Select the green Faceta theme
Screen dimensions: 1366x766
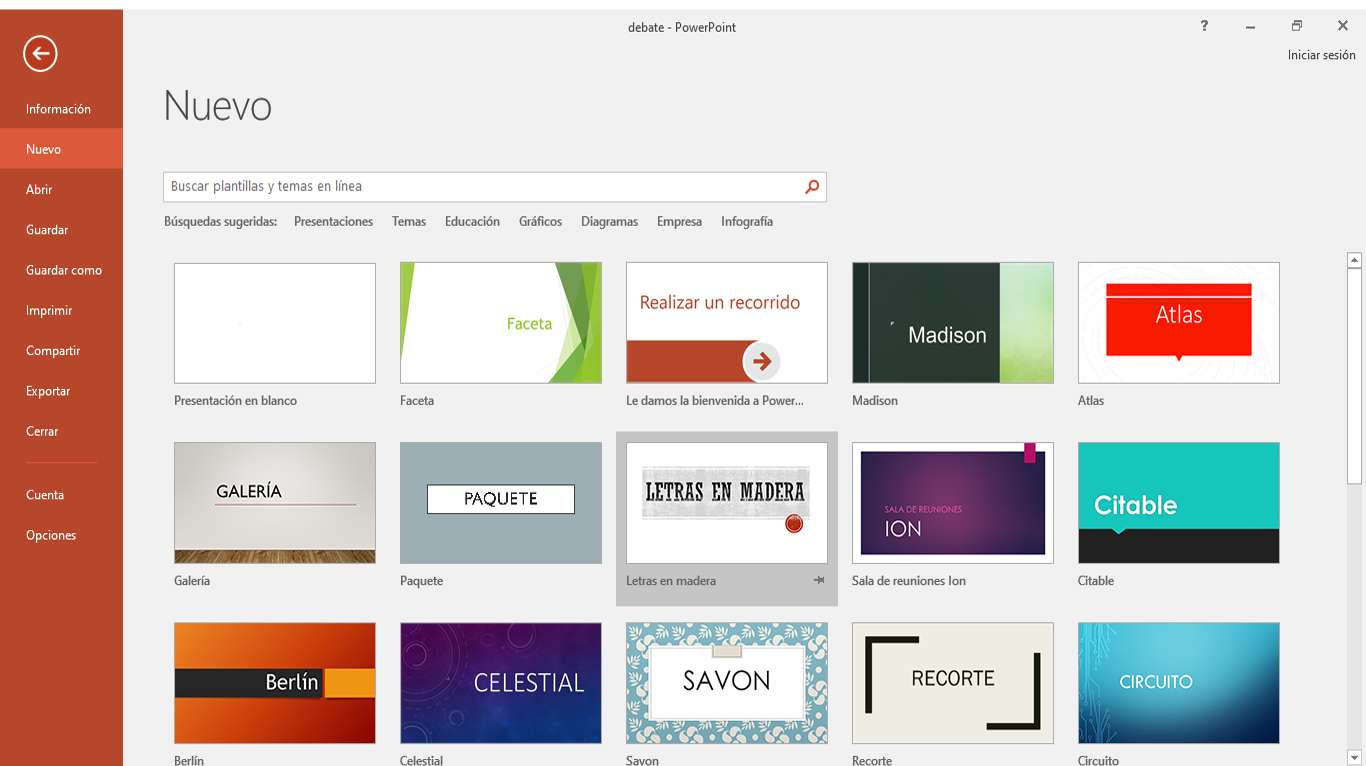coord(501,323)
